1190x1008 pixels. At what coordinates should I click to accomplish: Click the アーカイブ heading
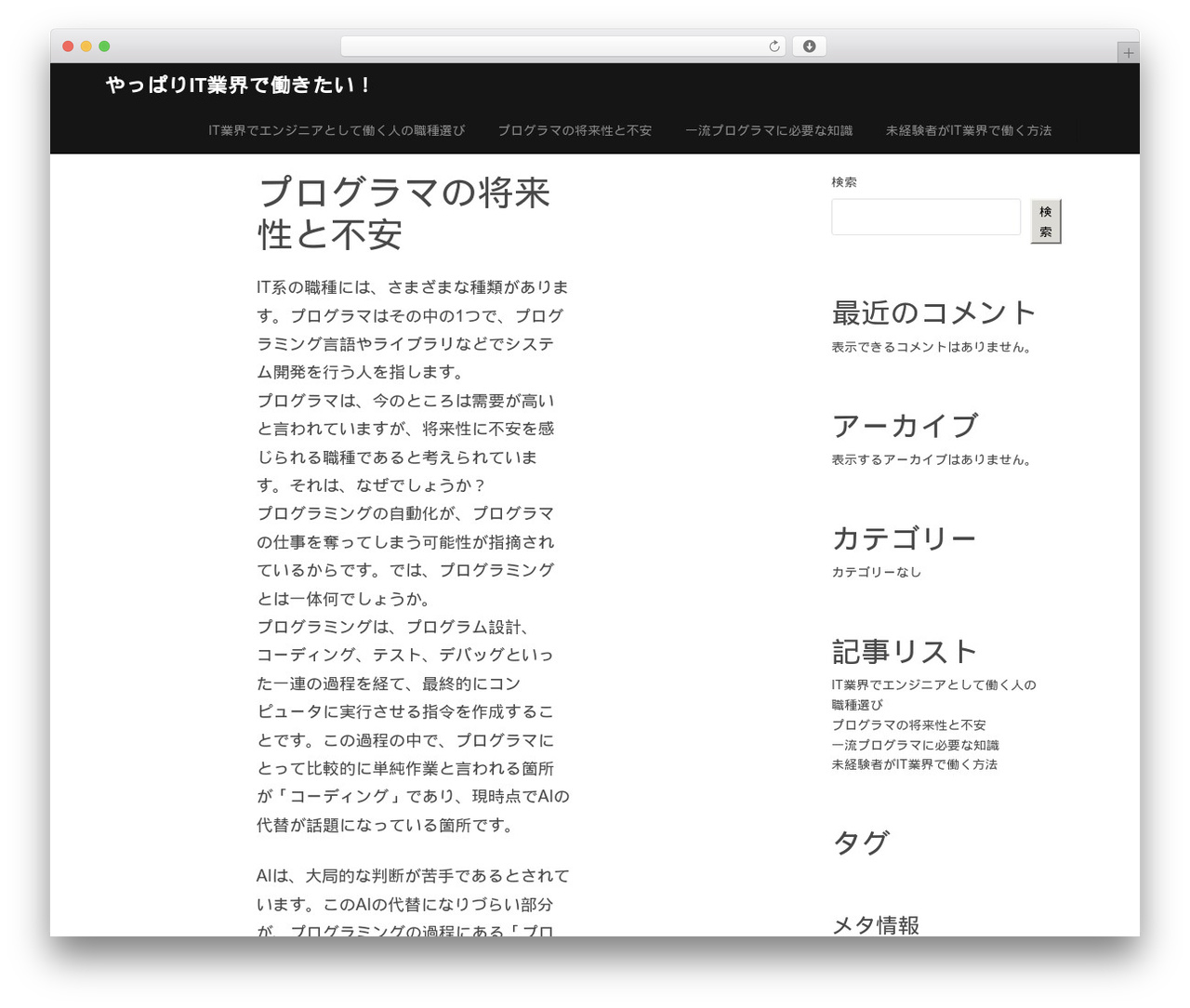pyautogui.click(x=905, y=426)
